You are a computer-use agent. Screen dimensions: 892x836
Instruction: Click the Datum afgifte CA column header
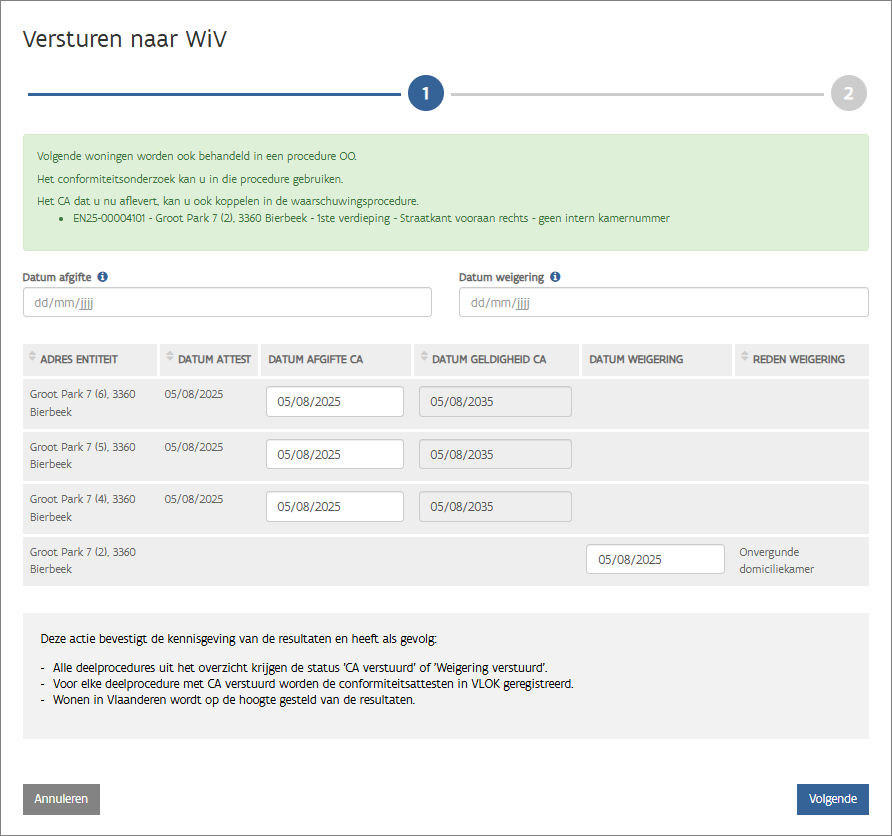pyautogui.click(x=315, y=359)
